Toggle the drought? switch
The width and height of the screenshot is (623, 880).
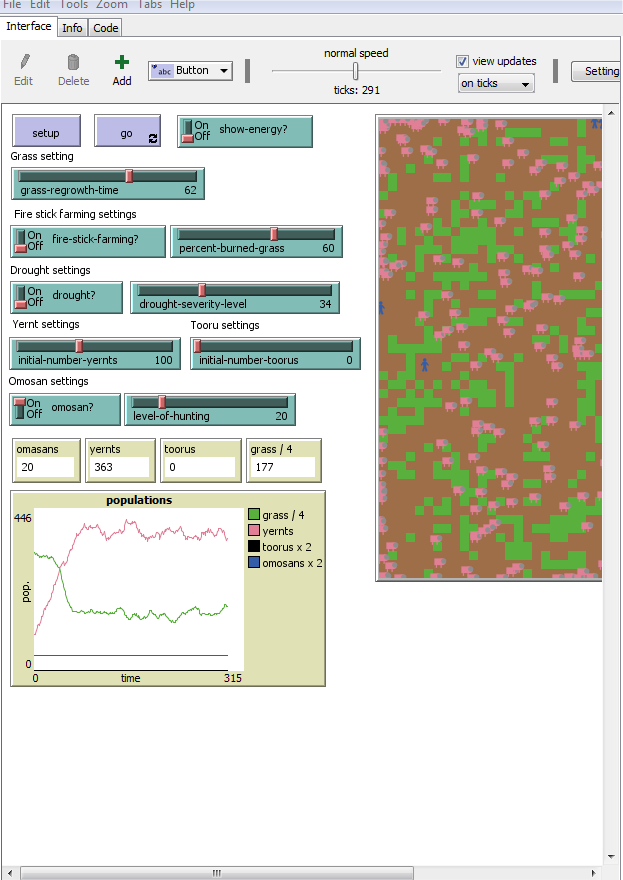point(66,297)
